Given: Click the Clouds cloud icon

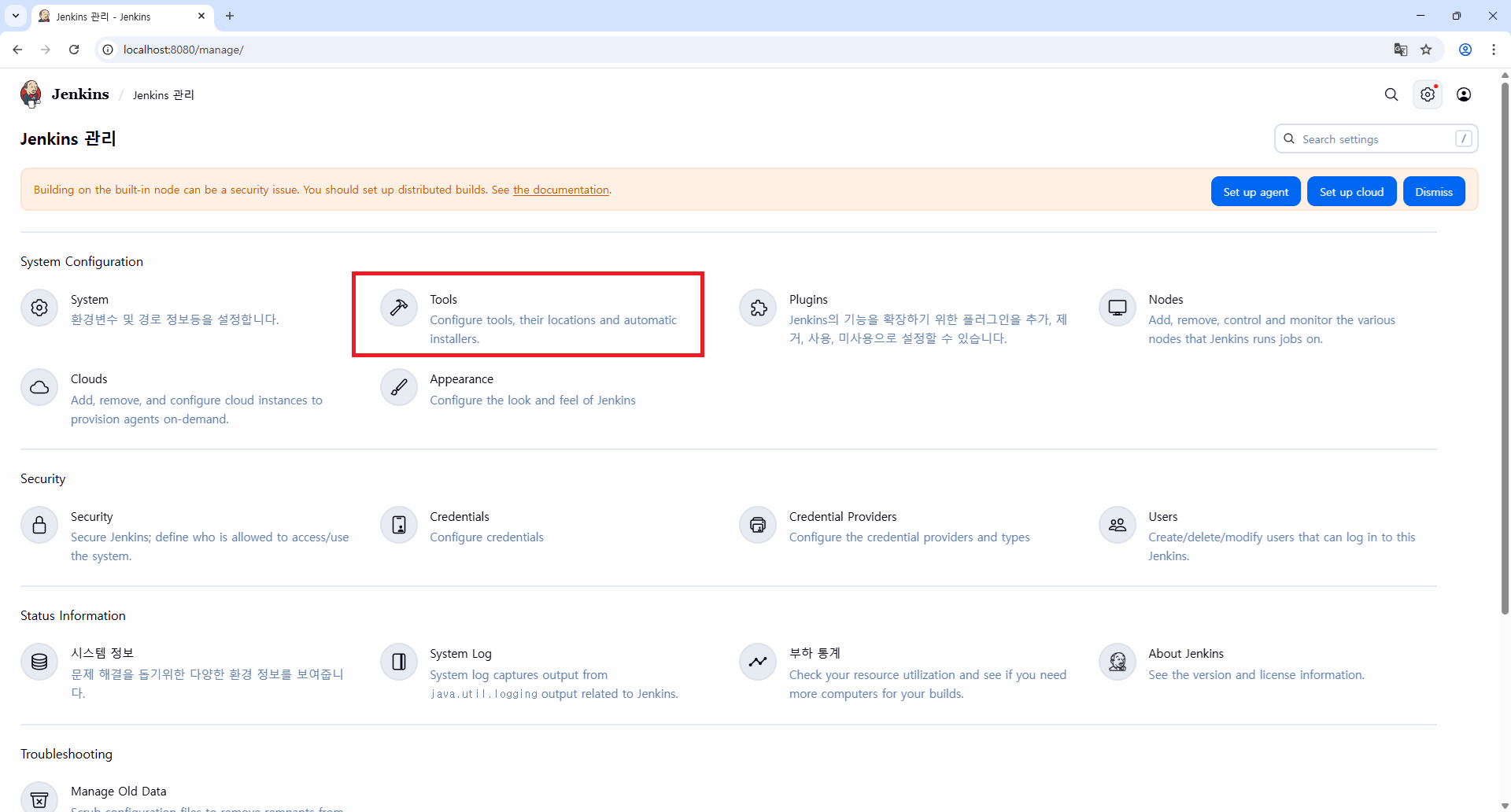Looking at the screenshot, I should pos(39,387).
